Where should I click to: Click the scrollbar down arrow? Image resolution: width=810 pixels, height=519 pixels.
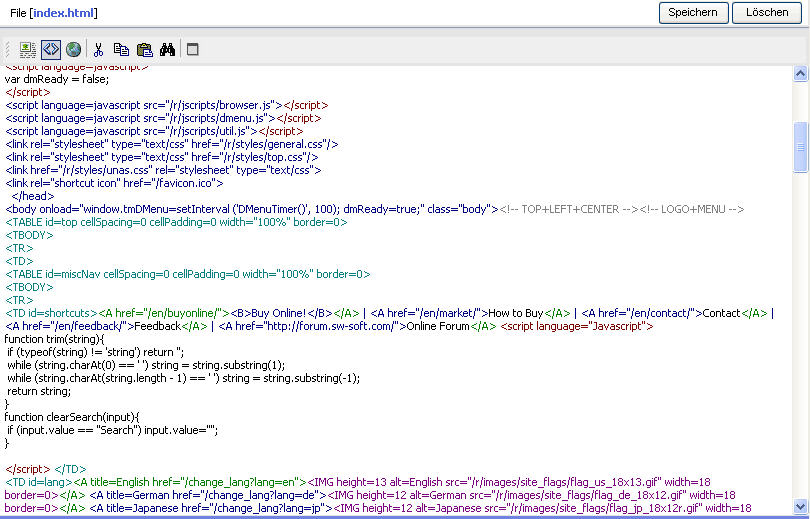tap(800, 506)
